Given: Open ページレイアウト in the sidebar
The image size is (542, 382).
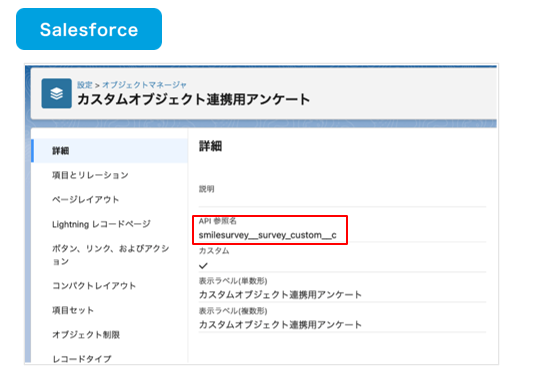Looking at the screenshot, I should pos(86,199).
